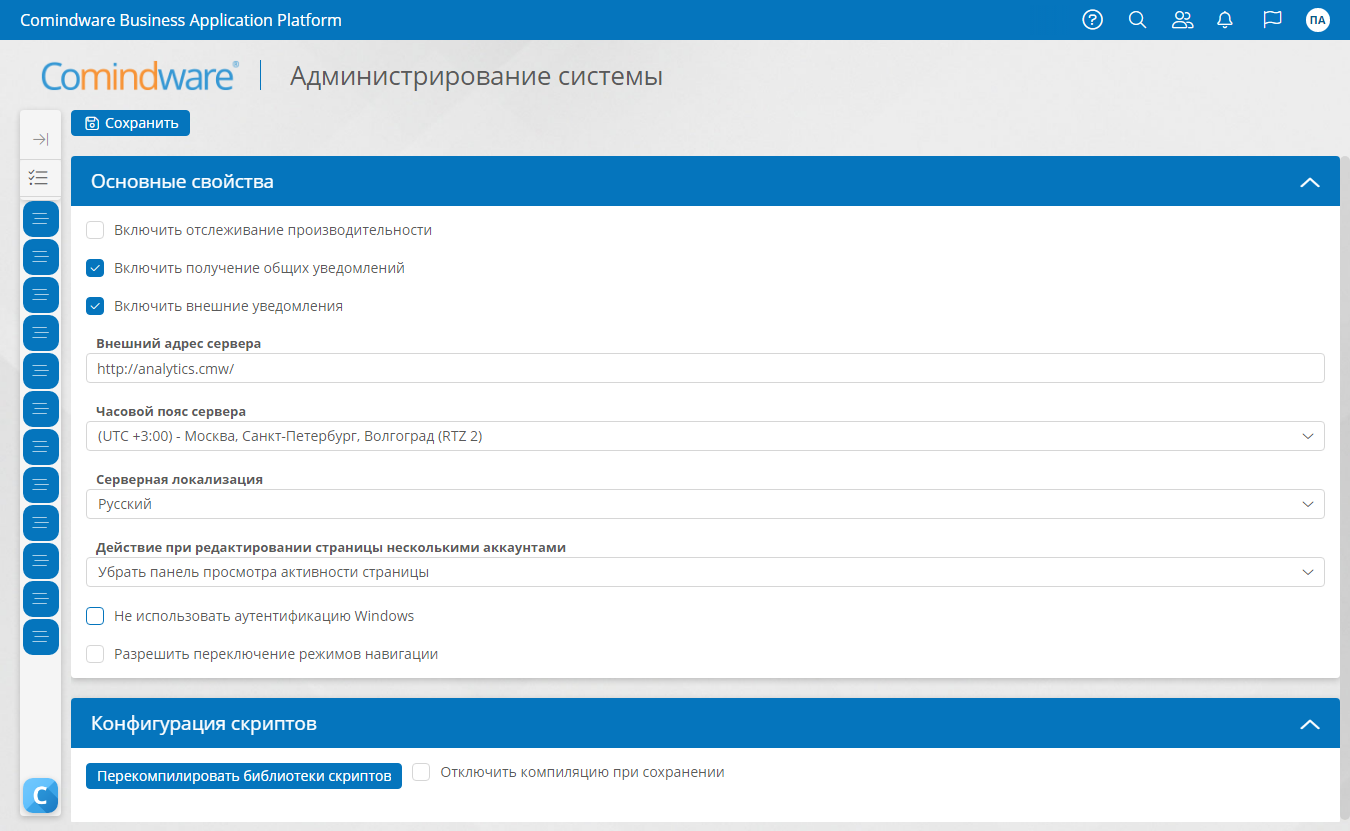Click the Действие при редактировании страницы label

(331, 547)
